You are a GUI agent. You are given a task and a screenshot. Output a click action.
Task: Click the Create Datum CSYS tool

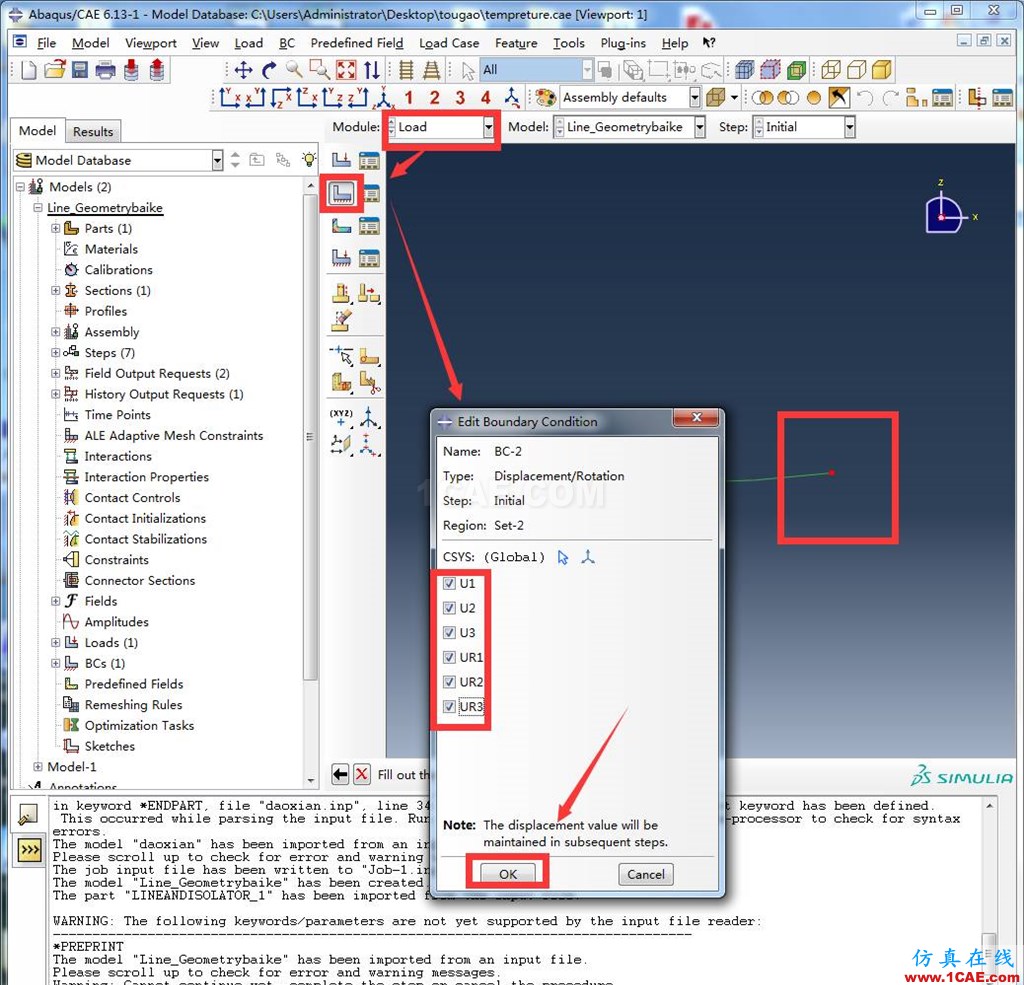369,417
